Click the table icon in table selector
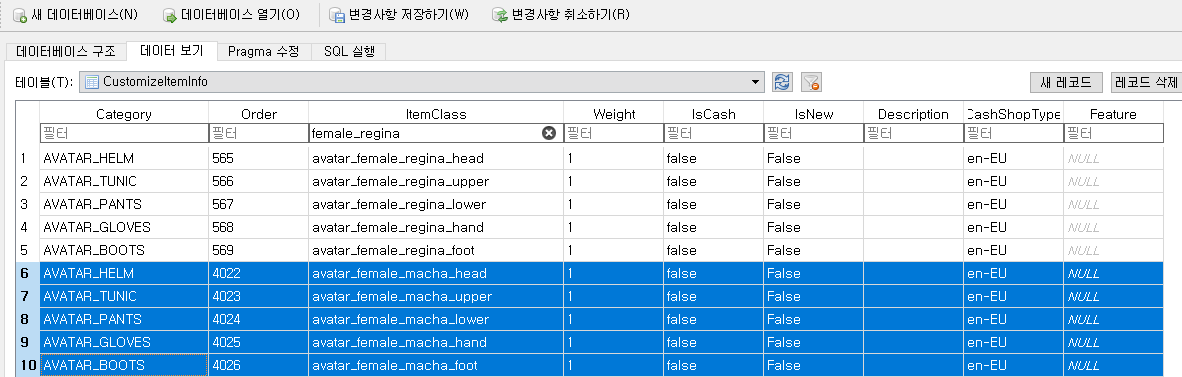 [91, 82]
